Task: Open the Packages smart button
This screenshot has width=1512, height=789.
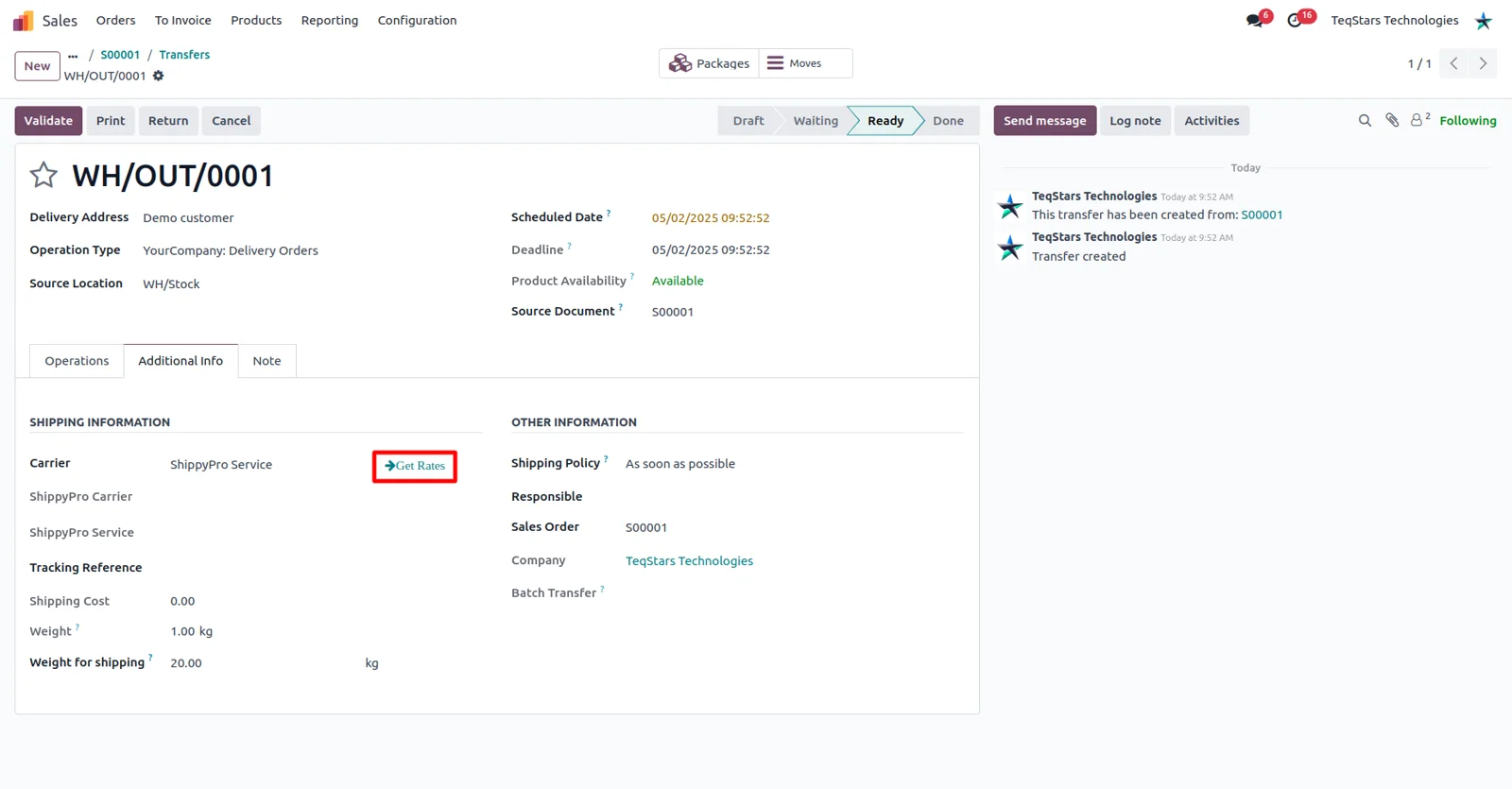Action: click(x=709, y=63)
